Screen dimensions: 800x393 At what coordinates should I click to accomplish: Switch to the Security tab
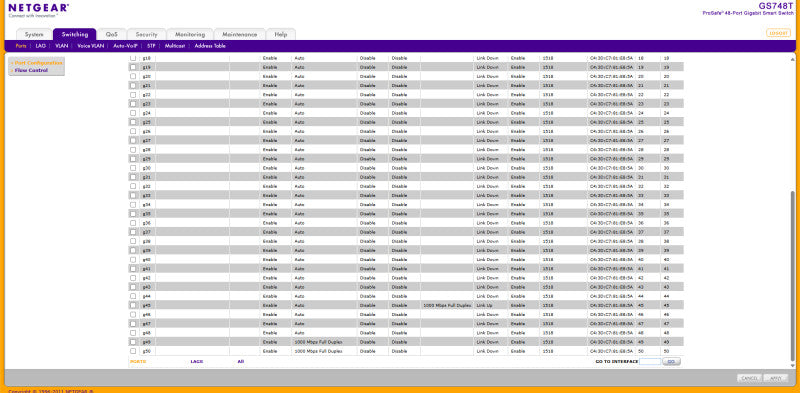pos(146,34)
